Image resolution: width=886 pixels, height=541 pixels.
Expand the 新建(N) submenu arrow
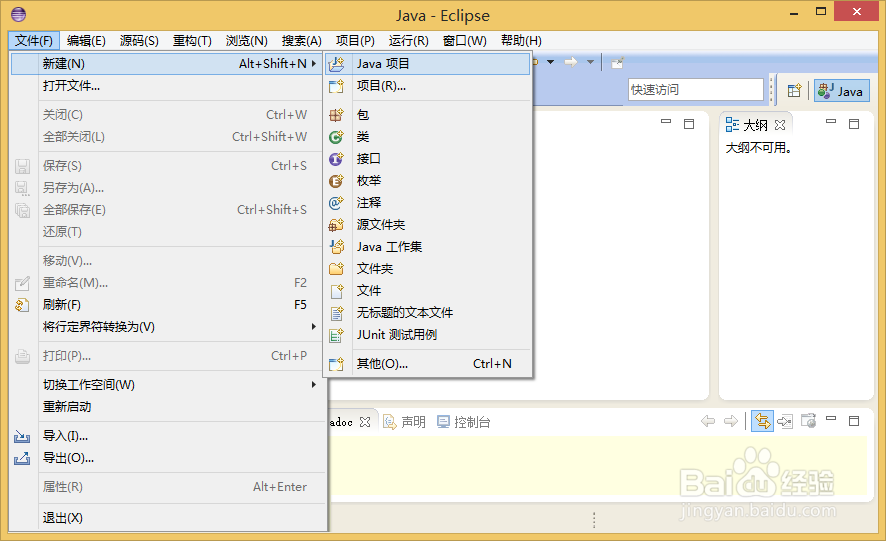coord(314,63)
